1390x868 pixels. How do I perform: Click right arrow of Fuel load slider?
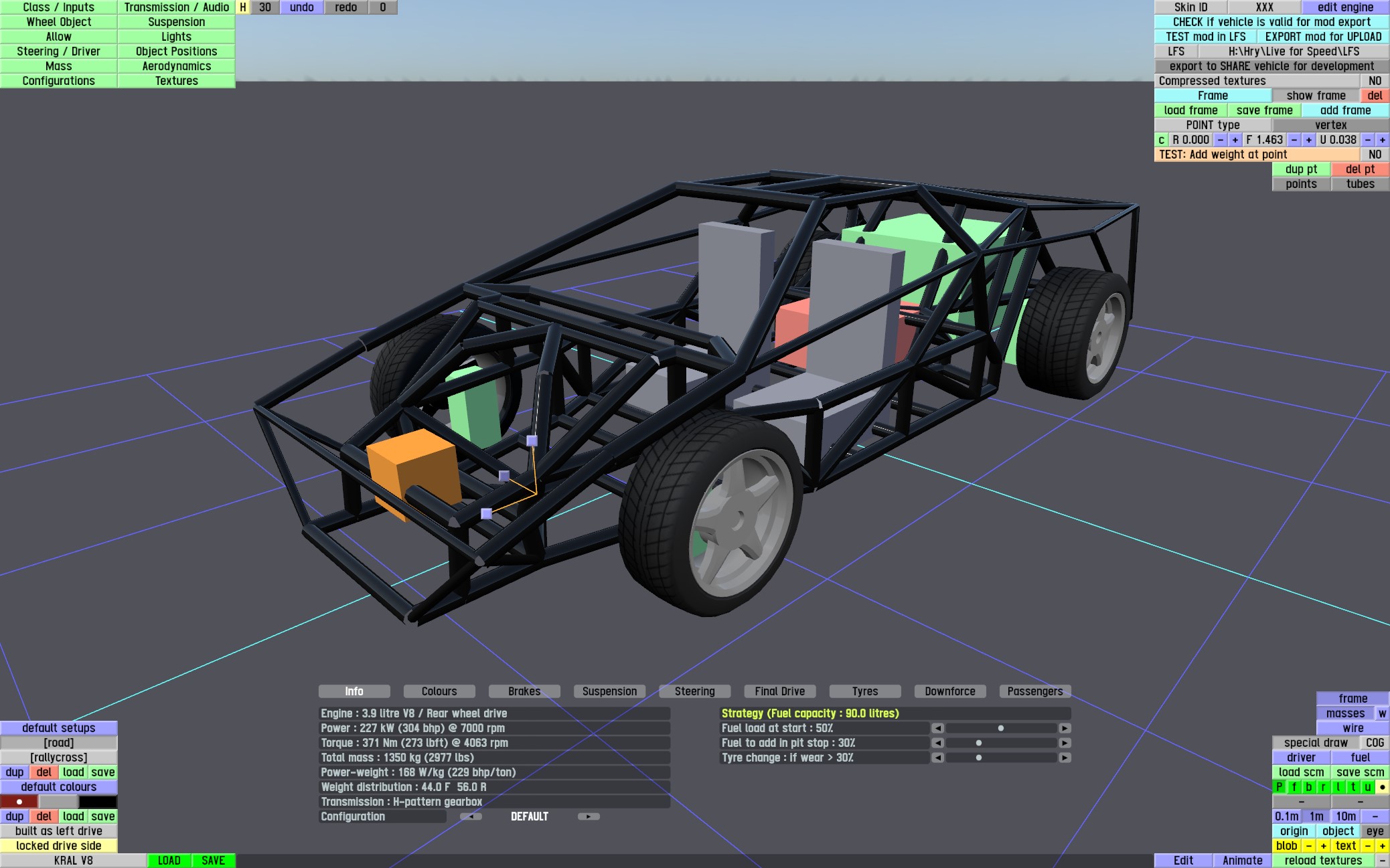(x=1065, y=728)
